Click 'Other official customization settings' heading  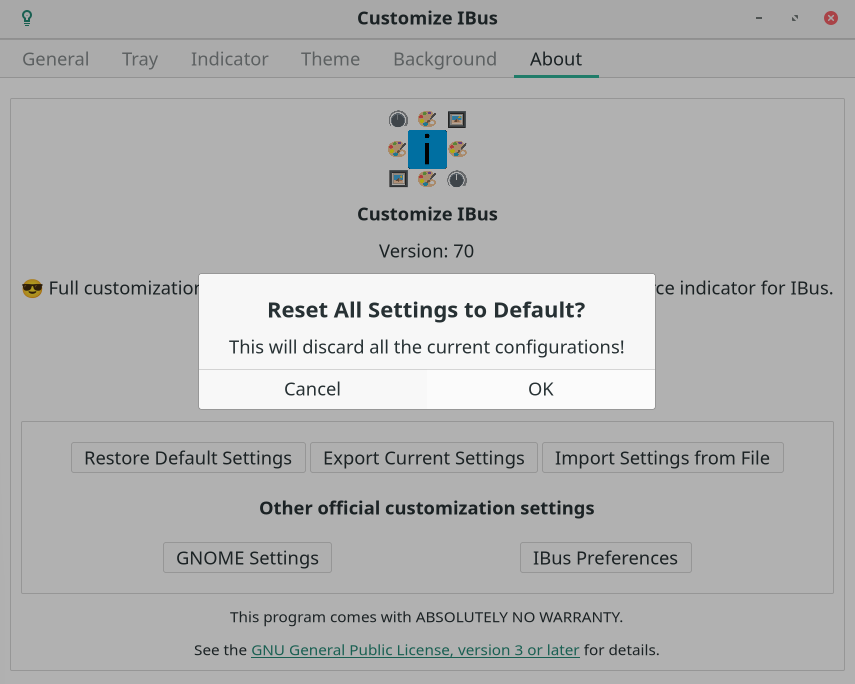(426, 508)
